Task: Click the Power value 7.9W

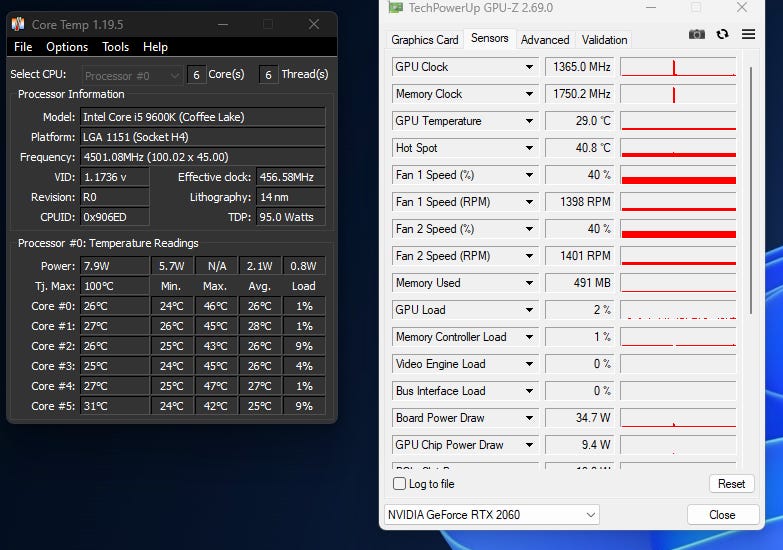Action: [115, 266]
